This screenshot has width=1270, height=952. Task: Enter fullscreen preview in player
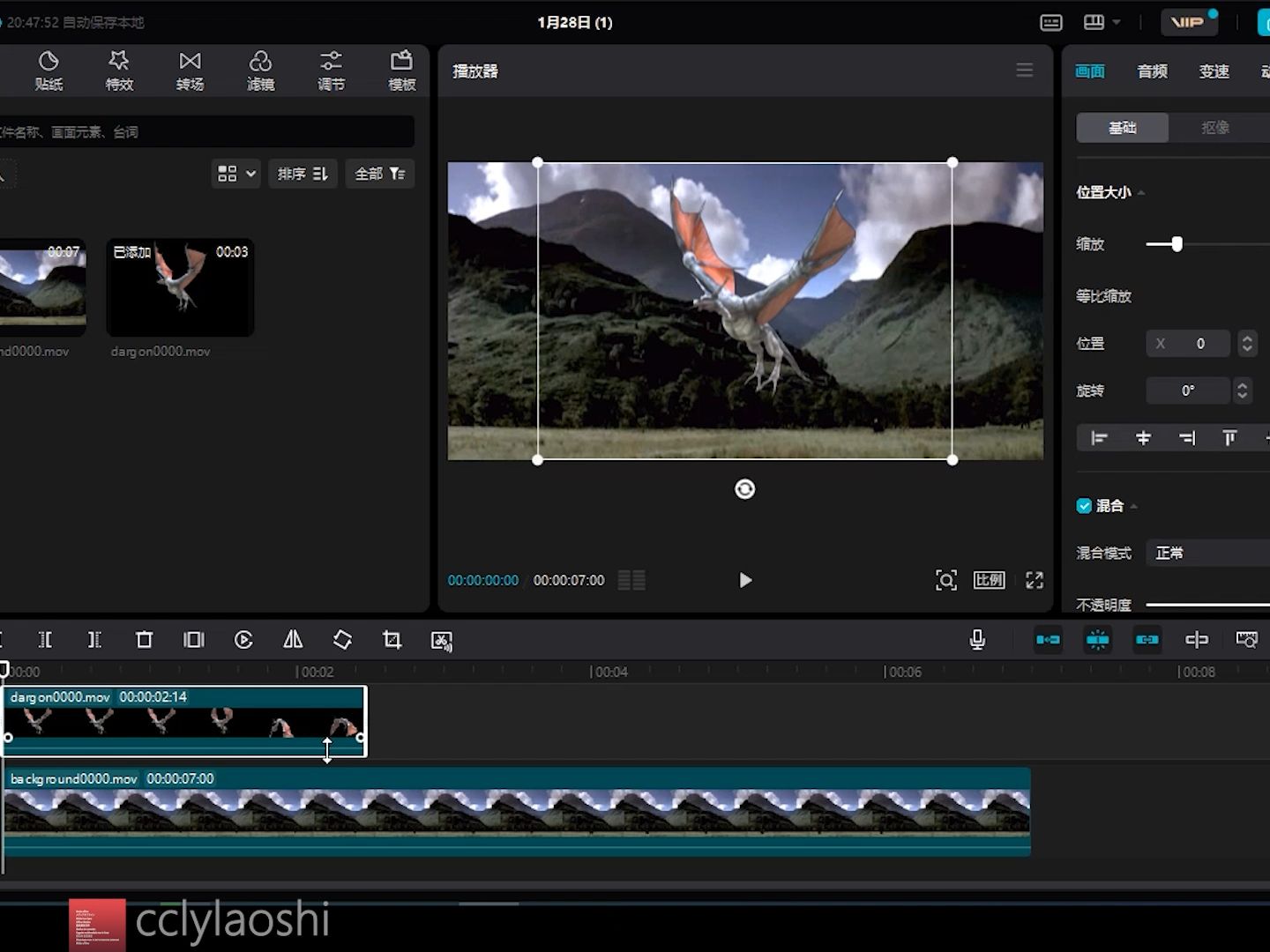(1035, 580)
